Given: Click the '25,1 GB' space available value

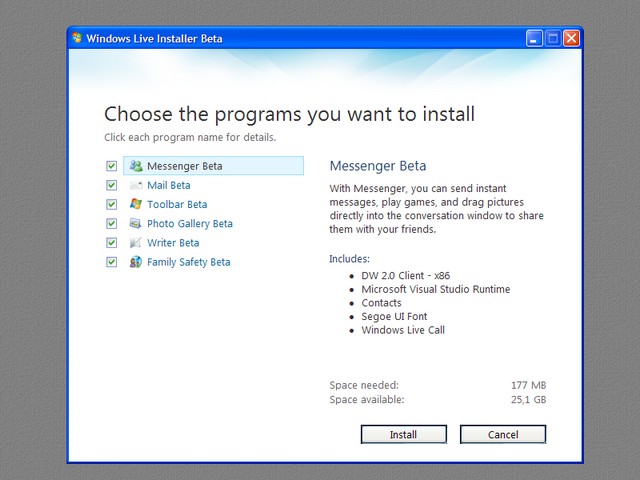Looking at the screenshot, I should point(528,399).
